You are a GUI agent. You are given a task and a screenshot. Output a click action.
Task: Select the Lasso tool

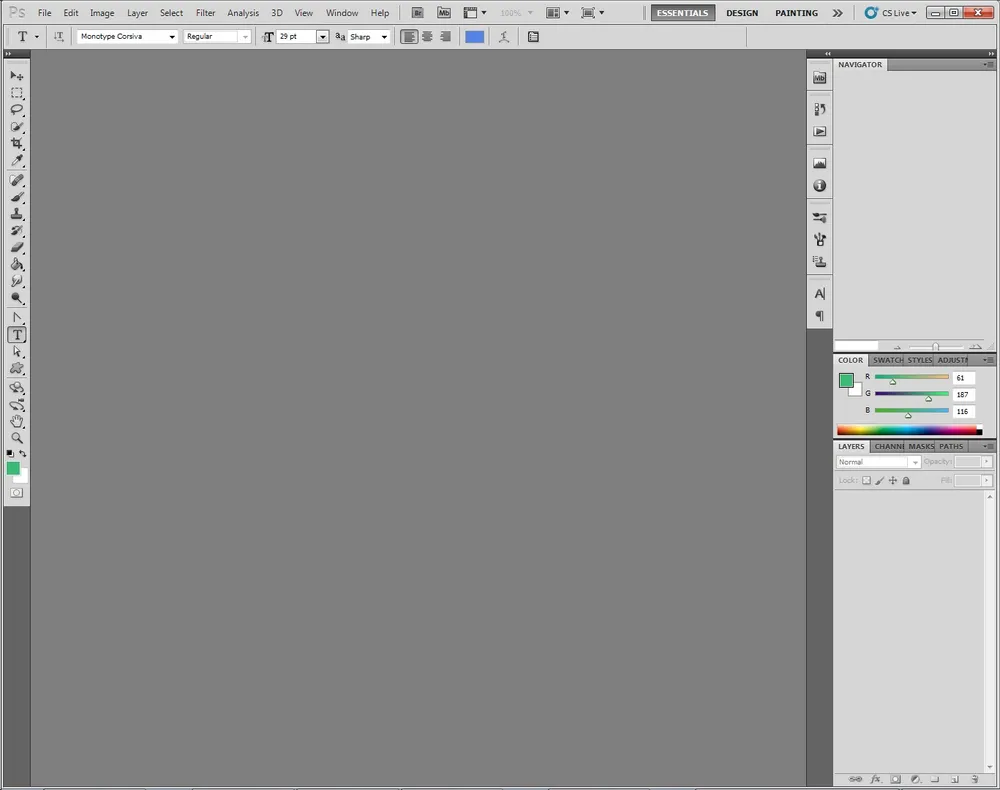17,109
